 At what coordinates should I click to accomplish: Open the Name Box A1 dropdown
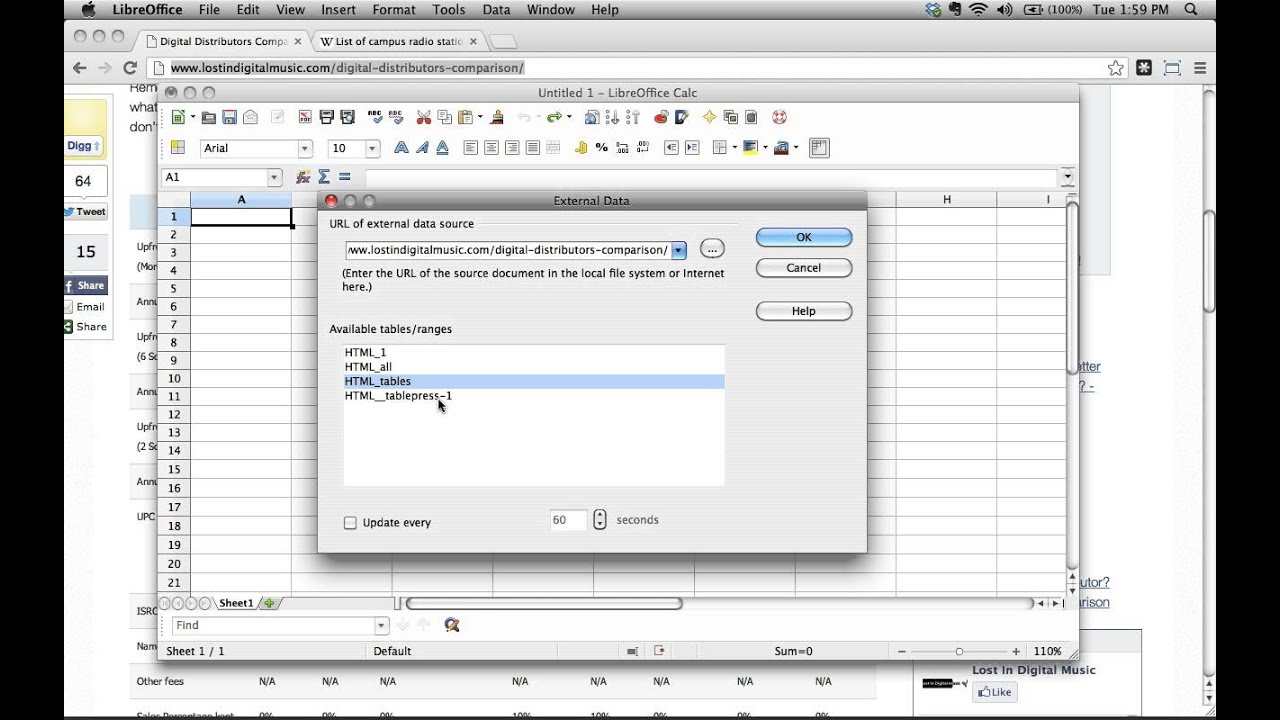point(275,177)
